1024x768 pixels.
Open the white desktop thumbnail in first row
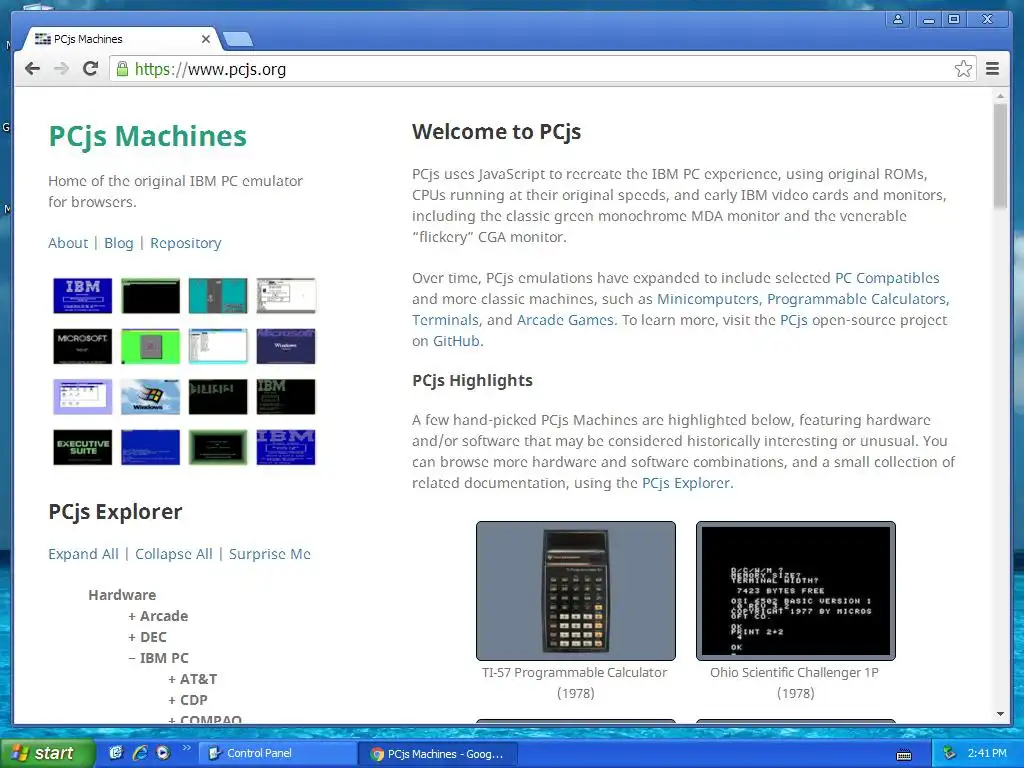286,295
